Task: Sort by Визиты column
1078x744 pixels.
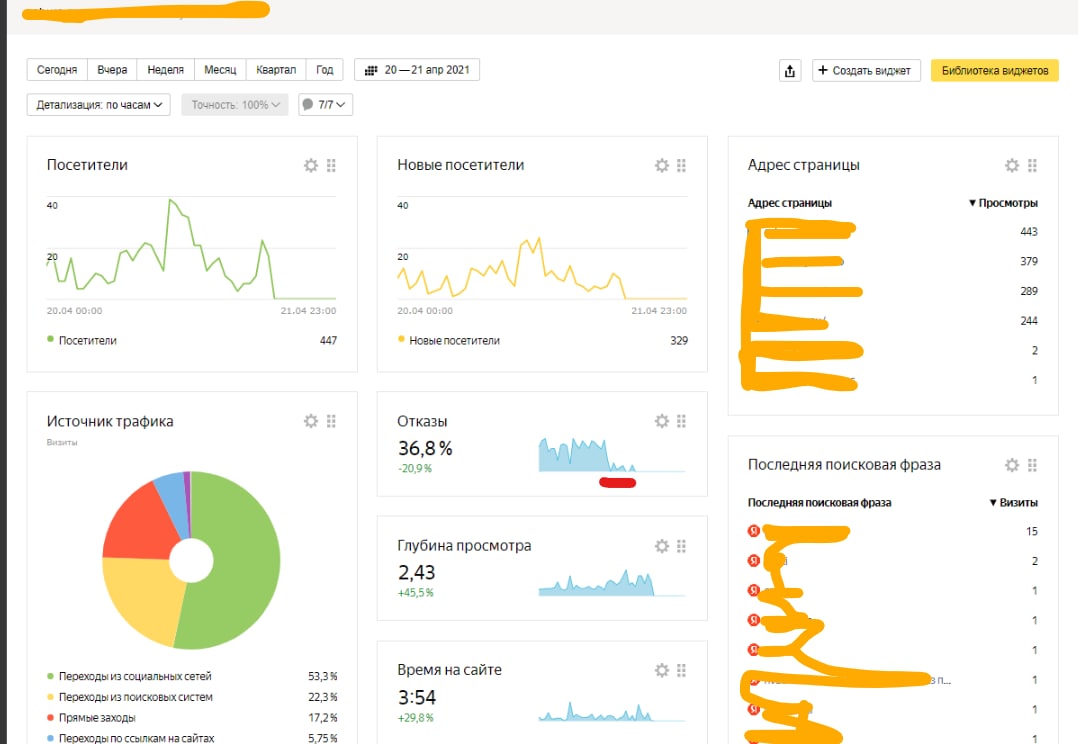Action: [x=1013, y=503]
